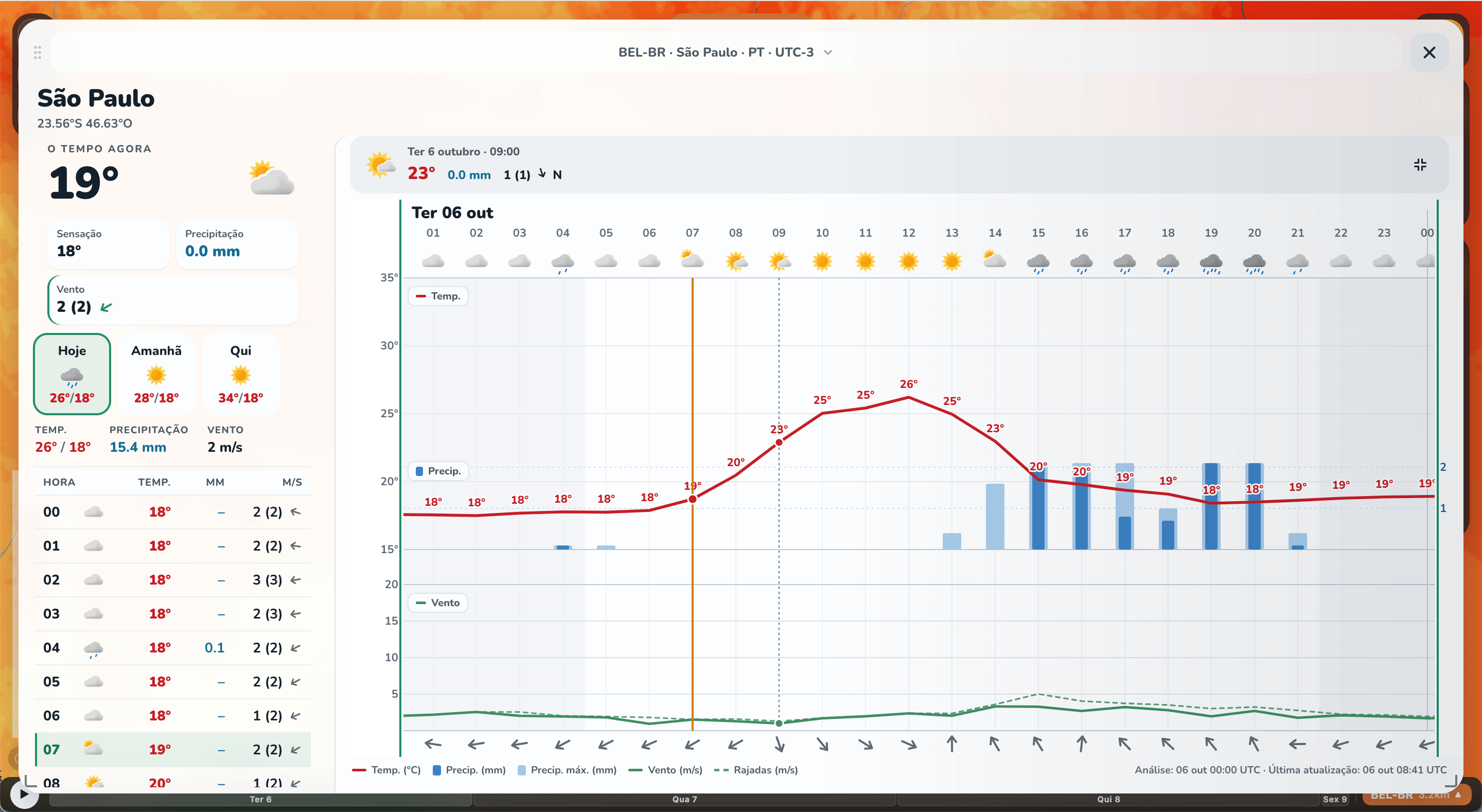The image size is (1482, 812).
Task: Select the Qui day card
Action: point(240,374)
